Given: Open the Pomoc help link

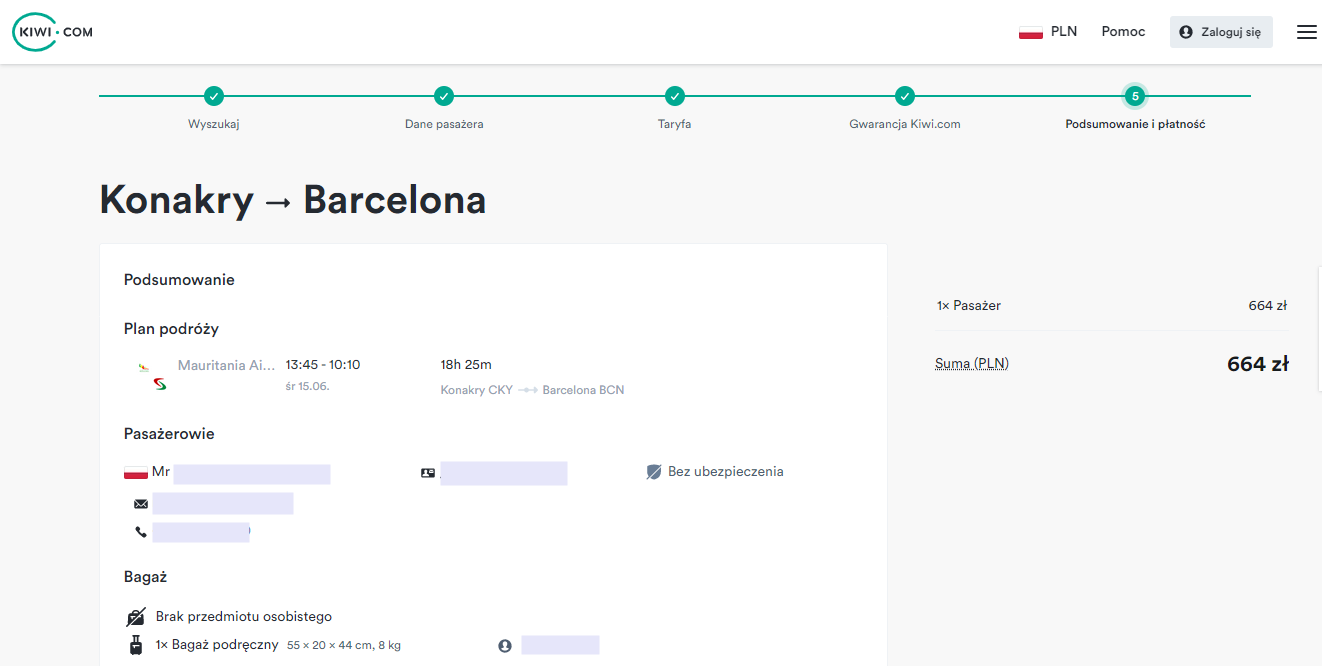Looking at the screenshot, I should point(1123,32).
